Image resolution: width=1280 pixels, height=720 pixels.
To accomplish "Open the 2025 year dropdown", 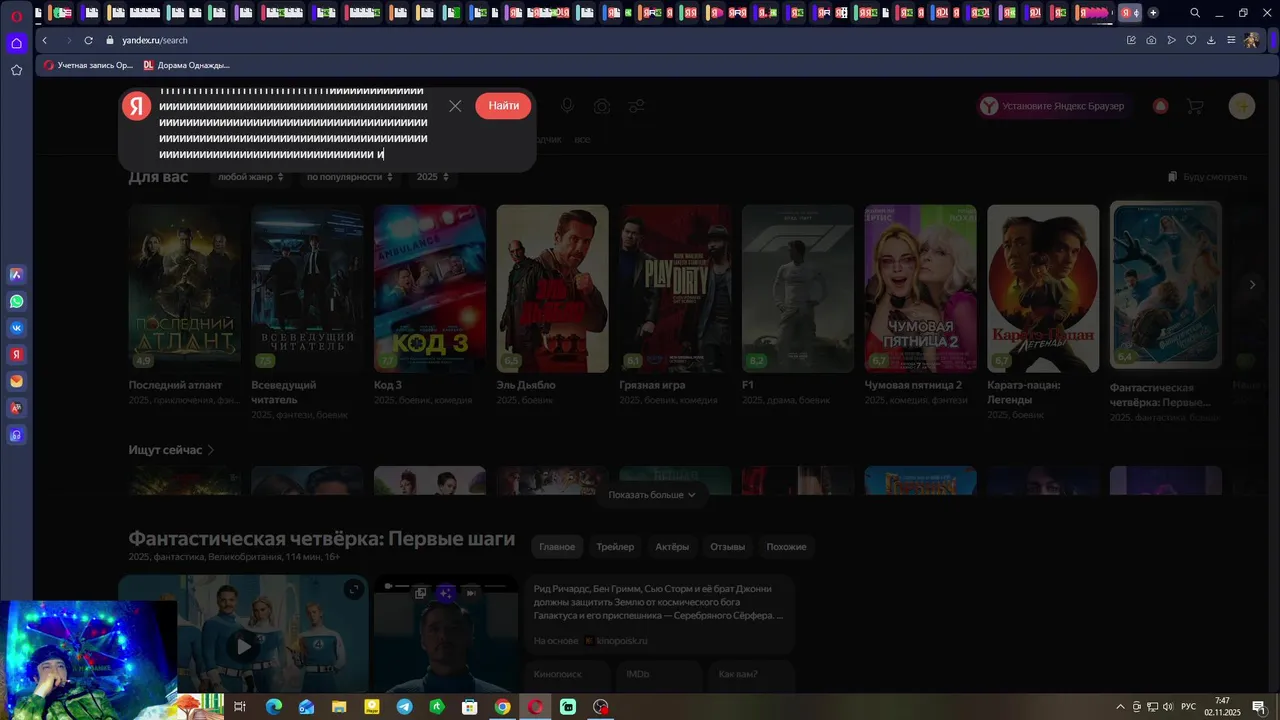I will (433, 177).
